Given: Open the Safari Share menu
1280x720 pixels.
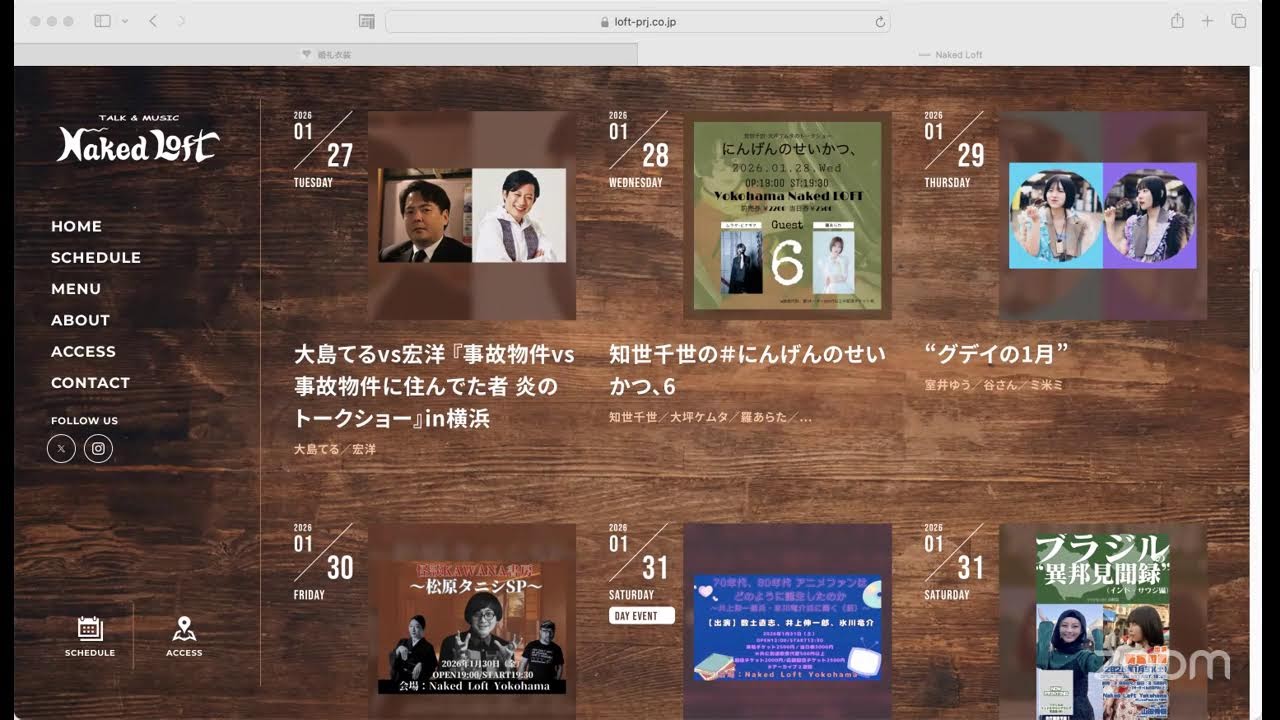Looking at the screenshot, I should [1177, 21].
